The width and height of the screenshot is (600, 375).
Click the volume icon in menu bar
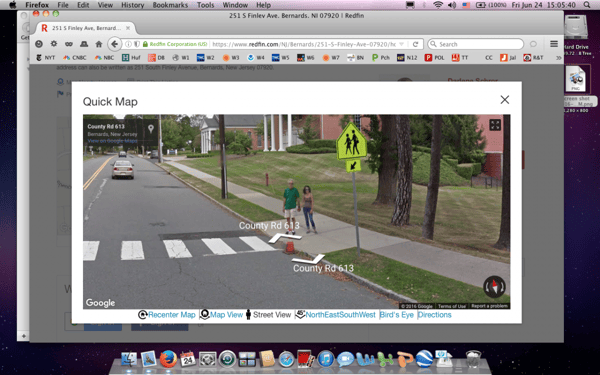click(x=452, y=5)
